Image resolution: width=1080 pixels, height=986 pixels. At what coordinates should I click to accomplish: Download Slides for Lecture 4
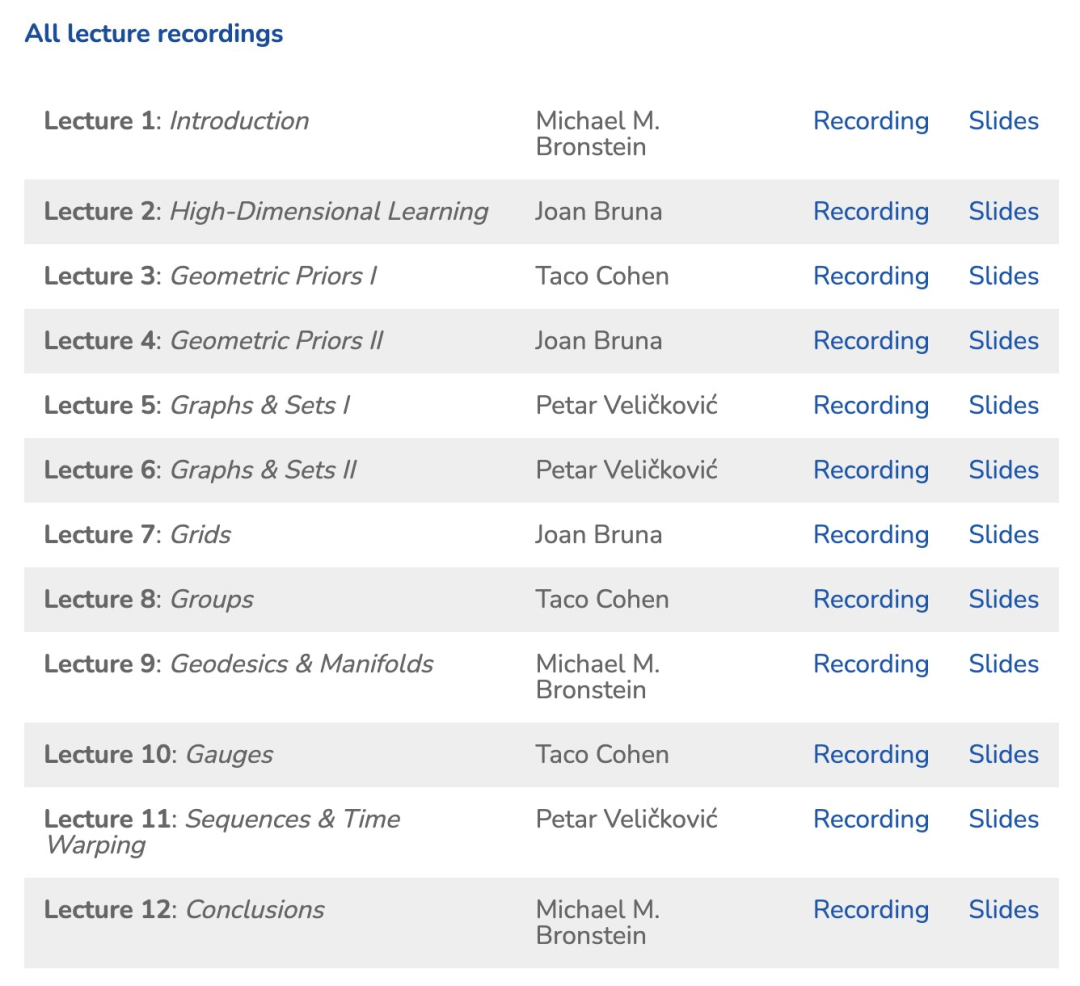1003,341
